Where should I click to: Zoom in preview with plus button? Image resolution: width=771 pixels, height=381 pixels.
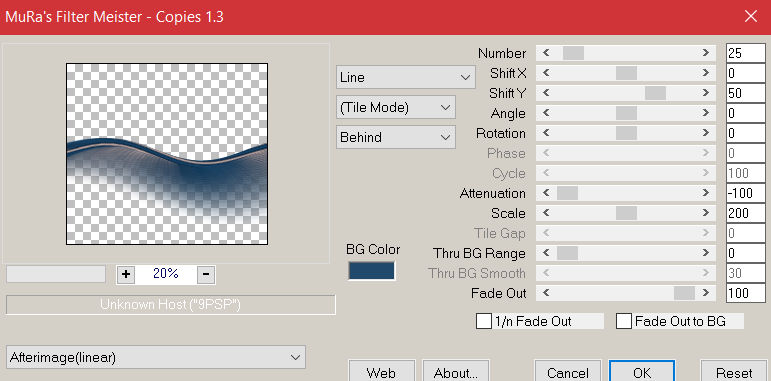[126, 274]
